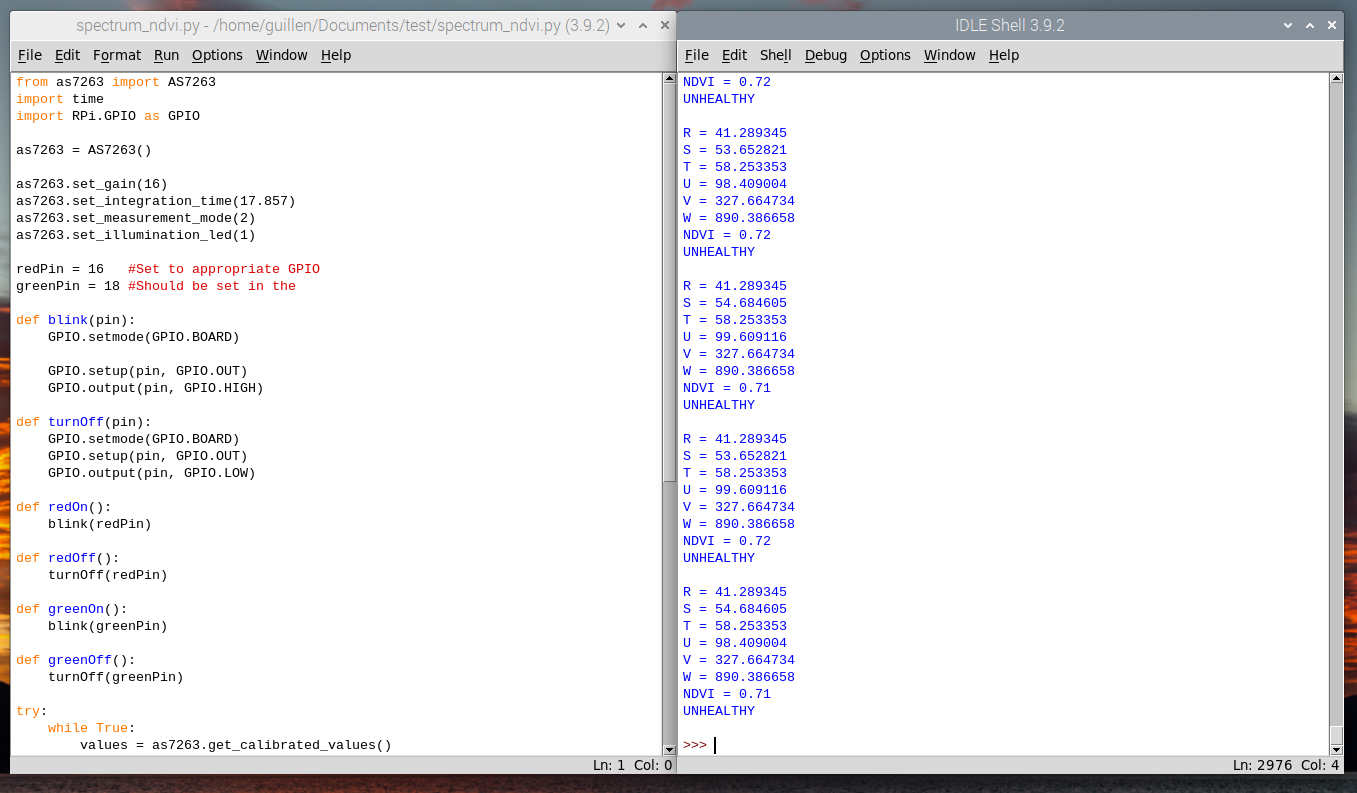Click the shell scrollbar up arrow

pyautogui.click(x=1336, y=79)
